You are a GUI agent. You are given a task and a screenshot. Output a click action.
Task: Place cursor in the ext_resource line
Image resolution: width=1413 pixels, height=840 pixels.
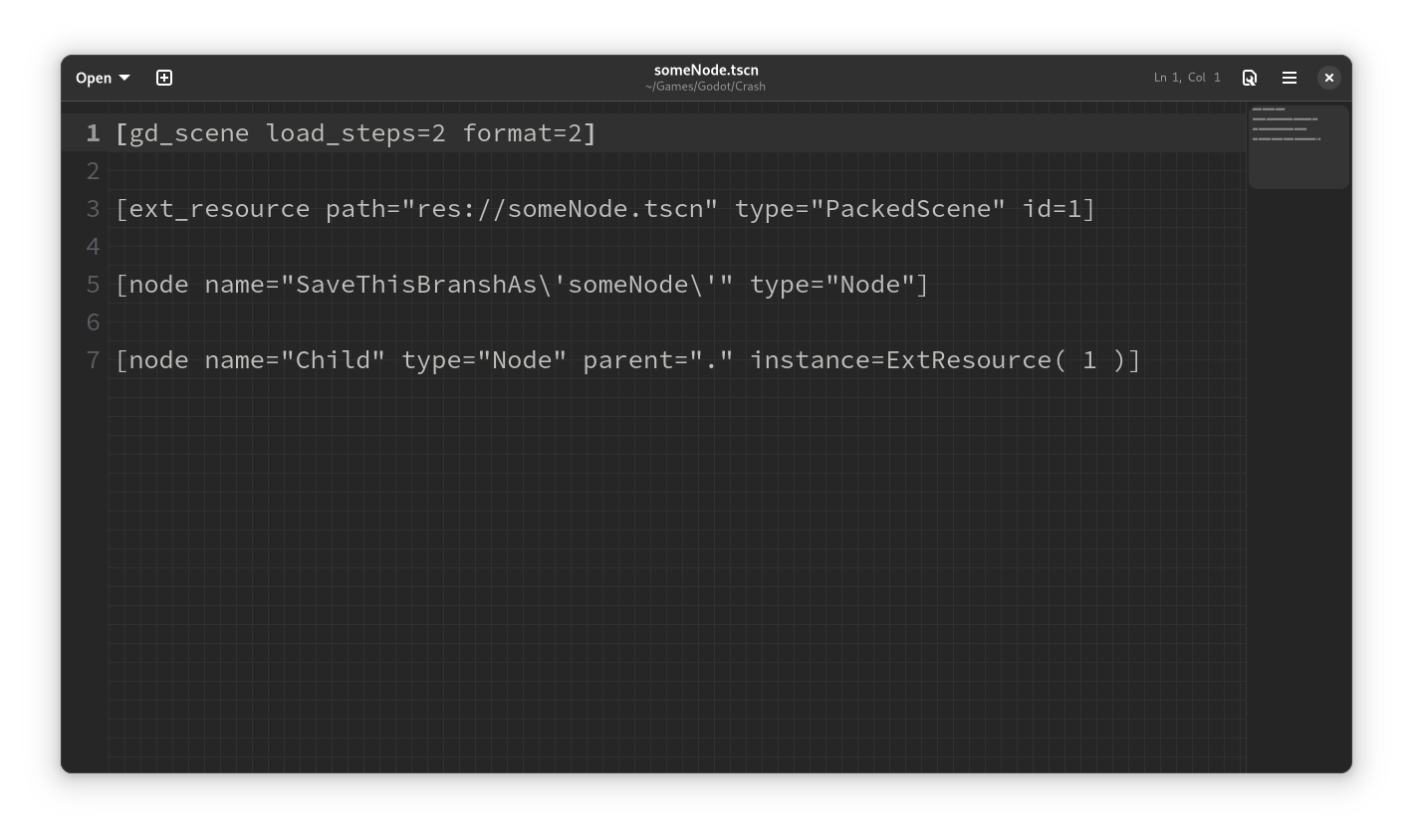(x=597, y=209)
